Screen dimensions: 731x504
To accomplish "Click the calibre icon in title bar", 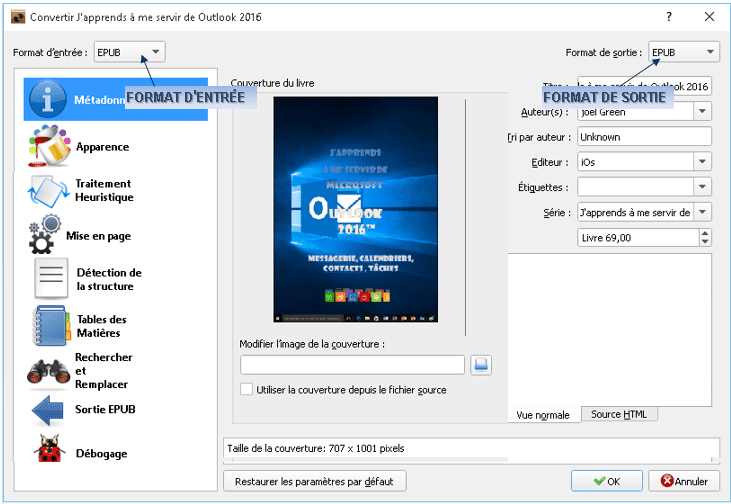I will pyautogui.click(x=18, y=17).
